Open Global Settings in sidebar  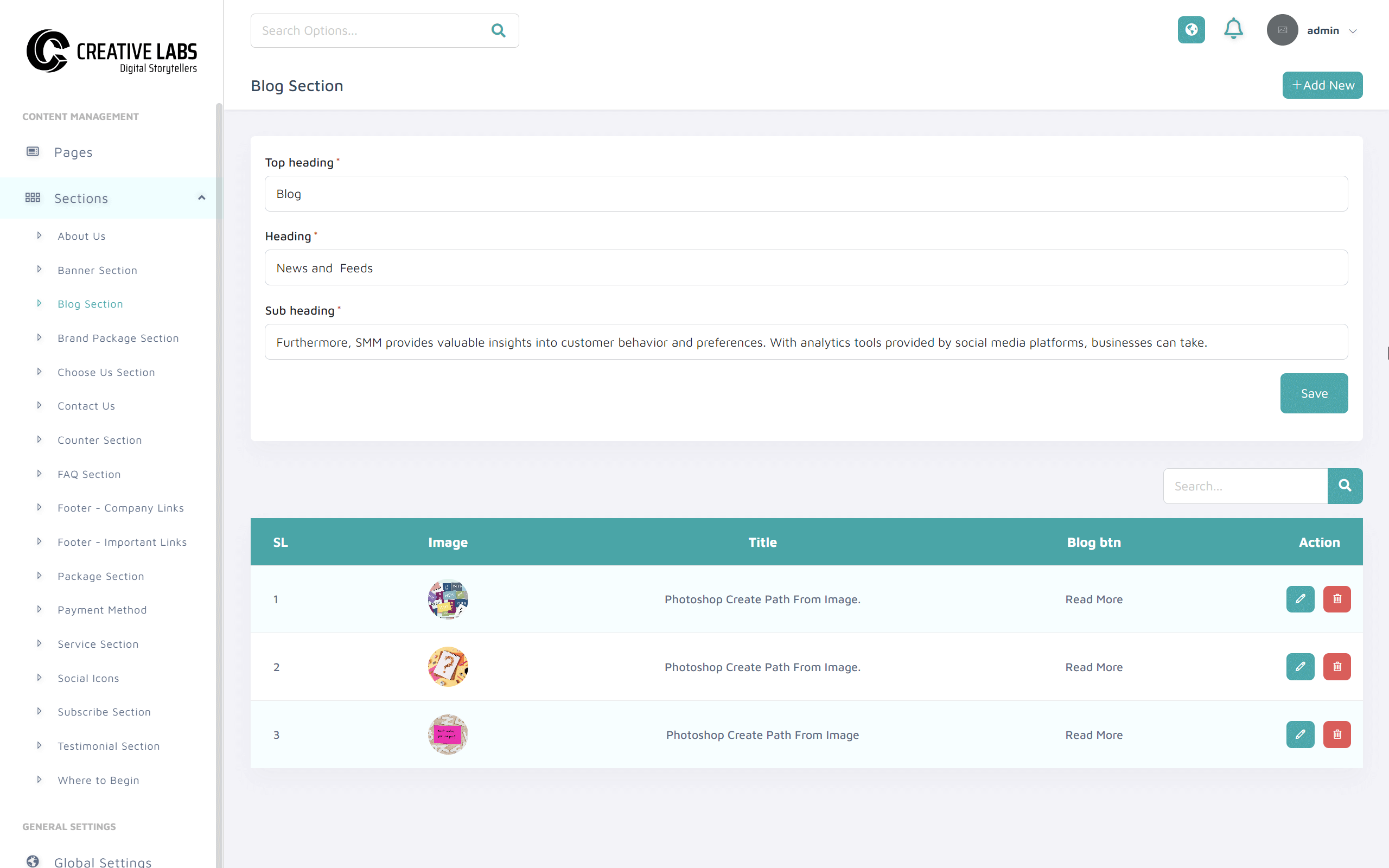(x=102, y=860)
